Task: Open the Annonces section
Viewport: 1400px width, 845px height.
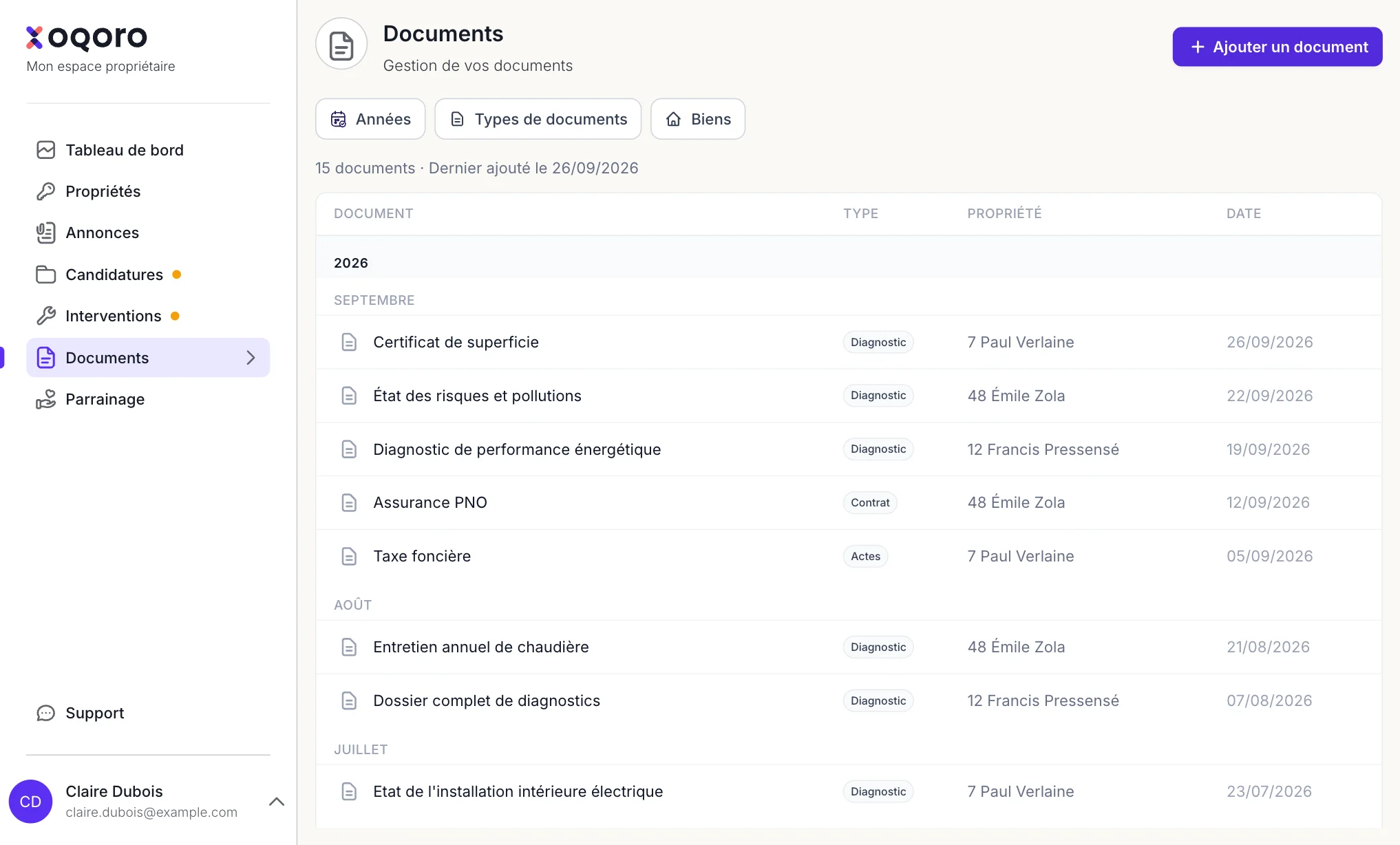Action: tap(148, 233)
